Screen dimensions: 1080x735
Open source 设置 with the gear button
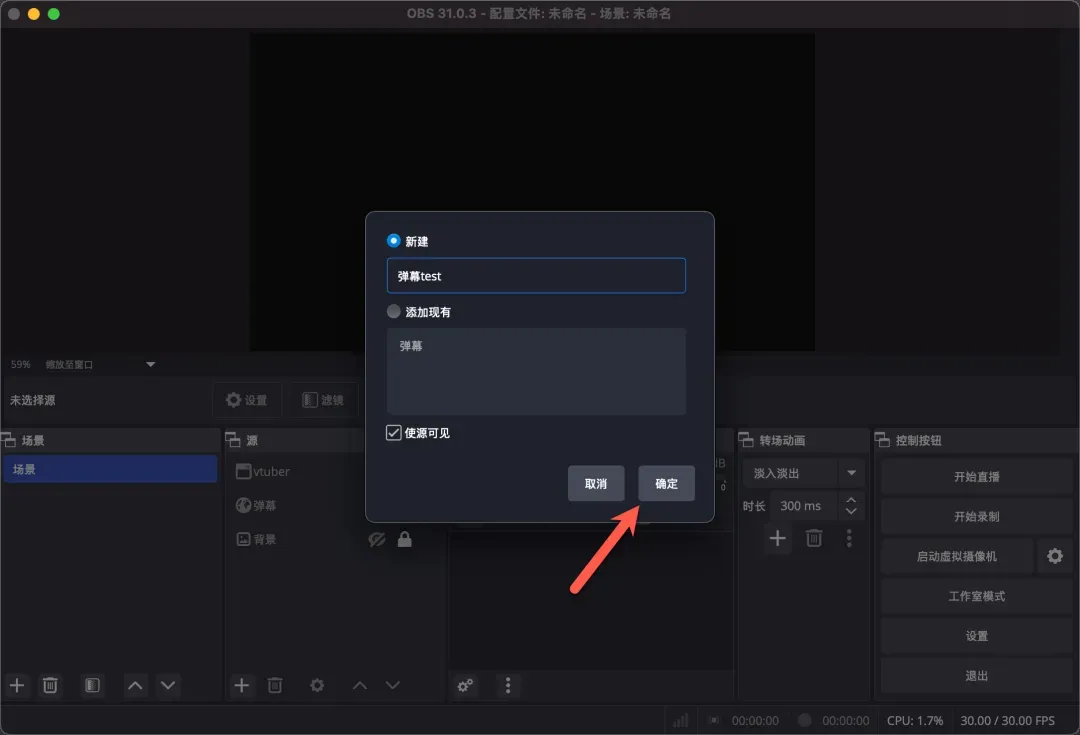pos(247,400)
